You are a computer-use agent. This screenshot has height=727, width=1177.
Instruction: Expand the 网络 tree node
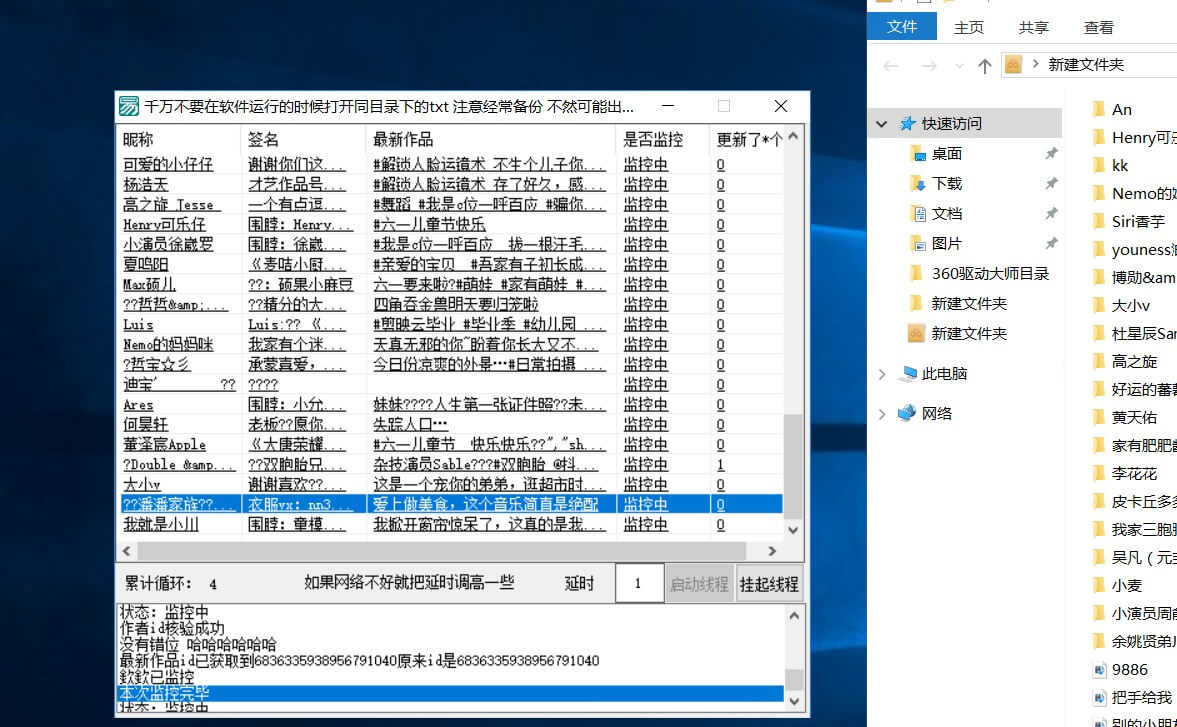882,413
